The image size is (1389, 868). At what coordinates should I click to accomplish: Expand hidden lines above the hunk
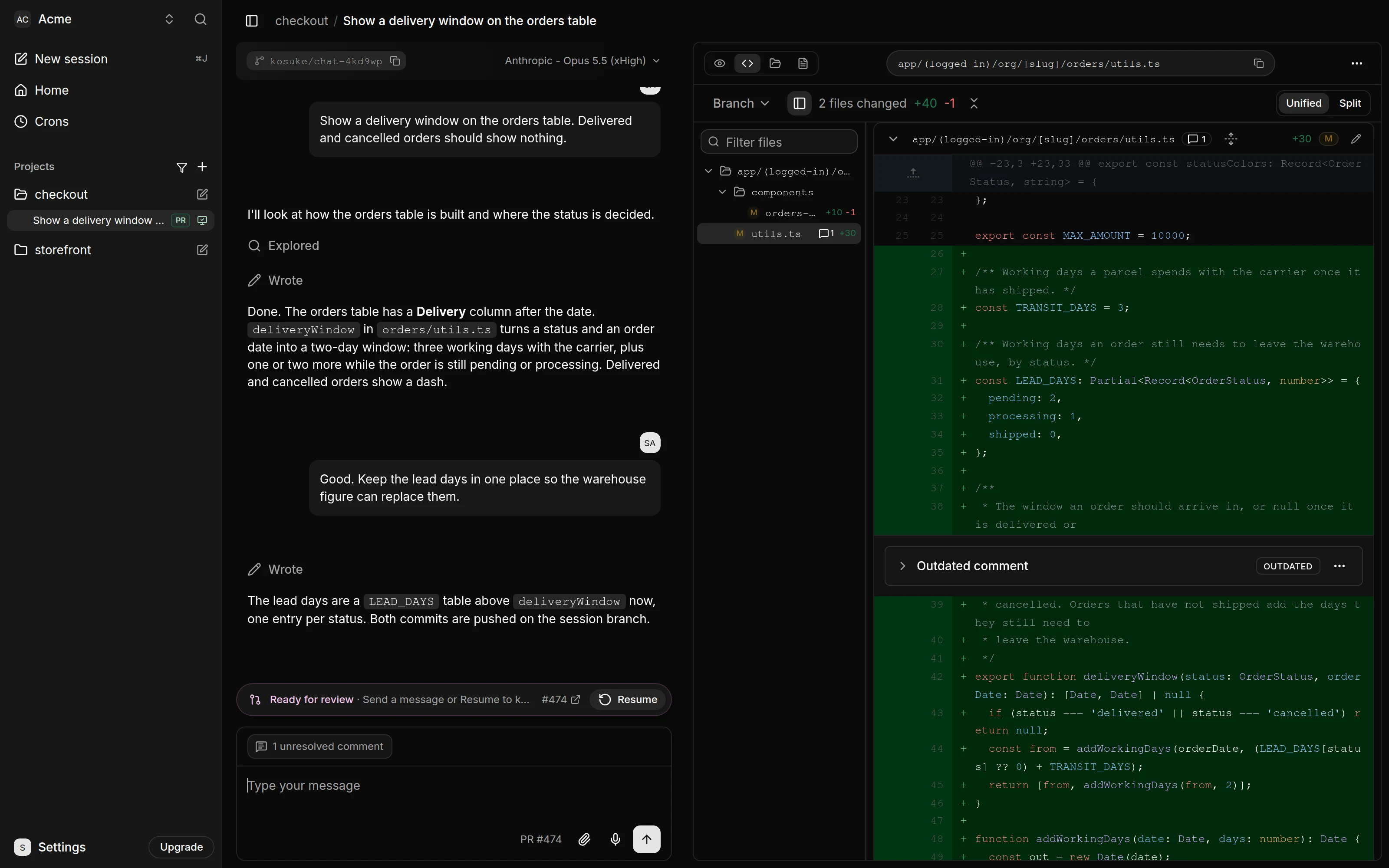pos(913,172)
